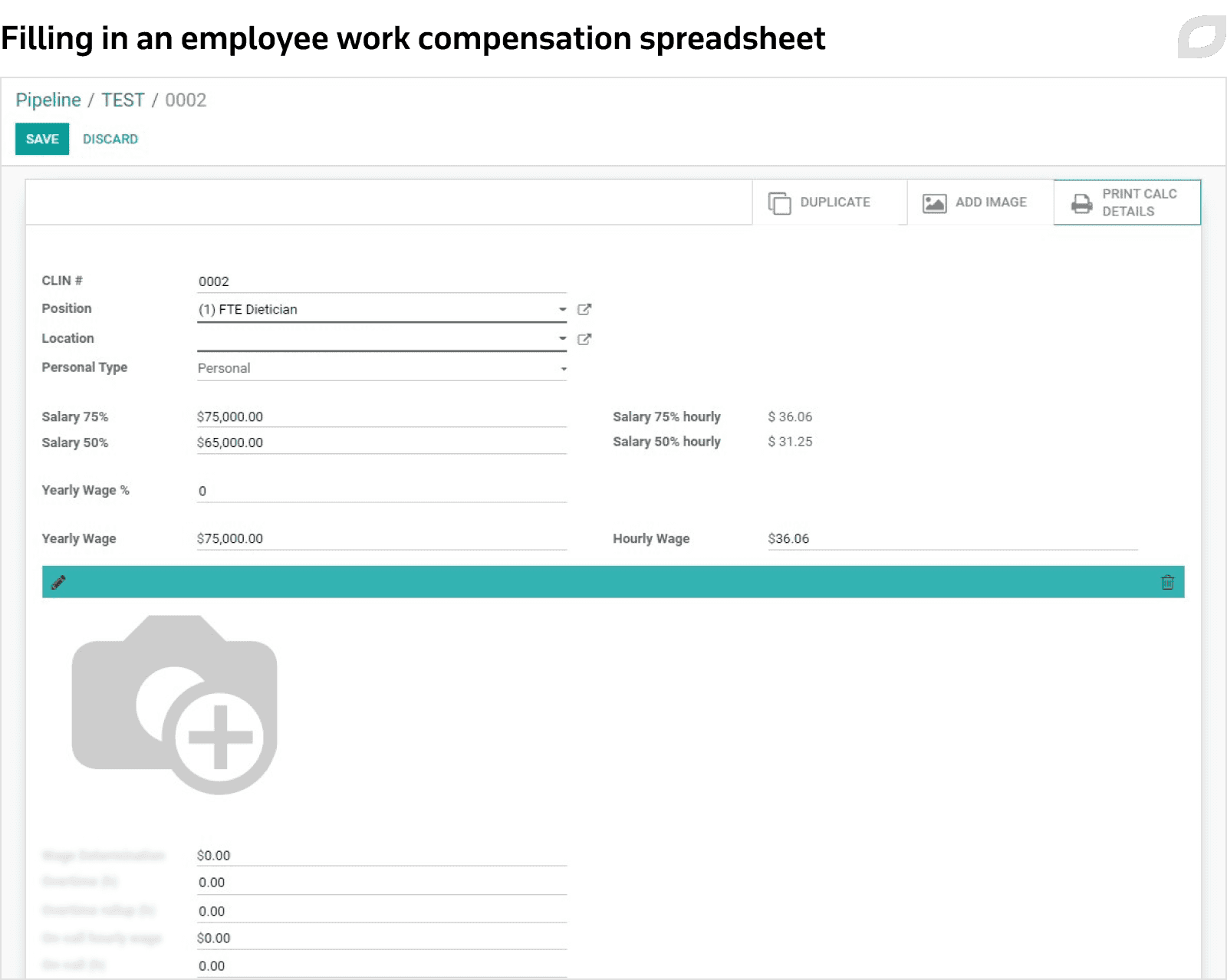Viewport: 1227px width, 980px height.
Task: Open external link beside Position field
Action: [584, 310]
